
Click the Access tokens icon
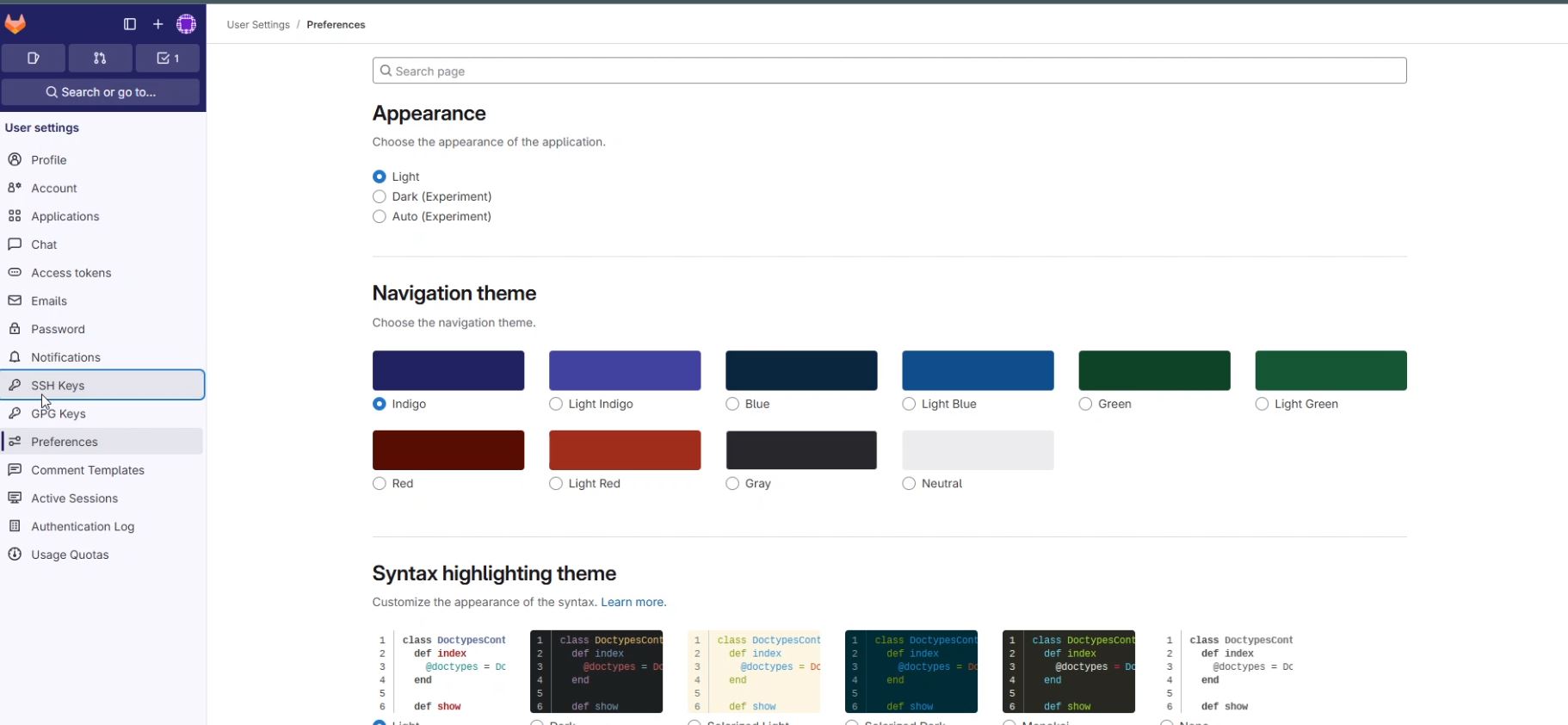coord(15,272)
